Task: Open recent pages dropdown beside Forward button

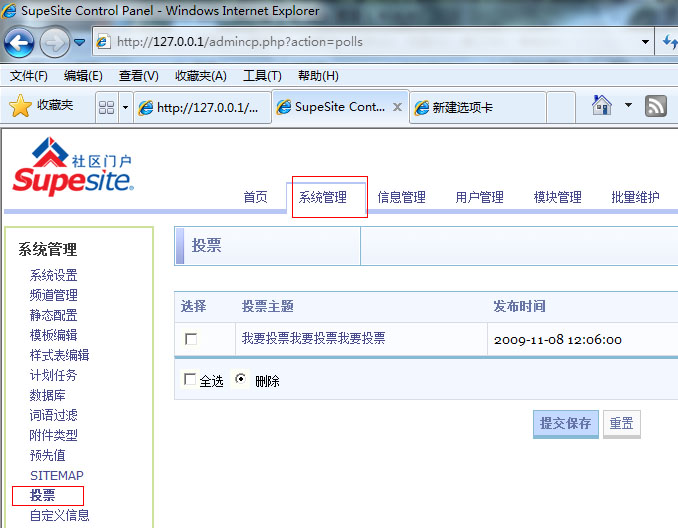Action: pos(80,42)
